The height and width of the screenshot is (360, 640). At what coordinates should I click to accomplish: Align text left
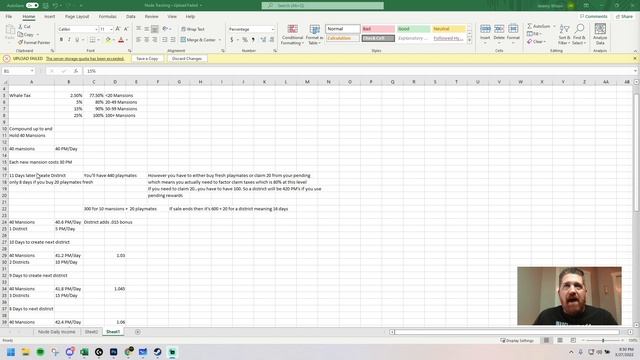[139, 40]
